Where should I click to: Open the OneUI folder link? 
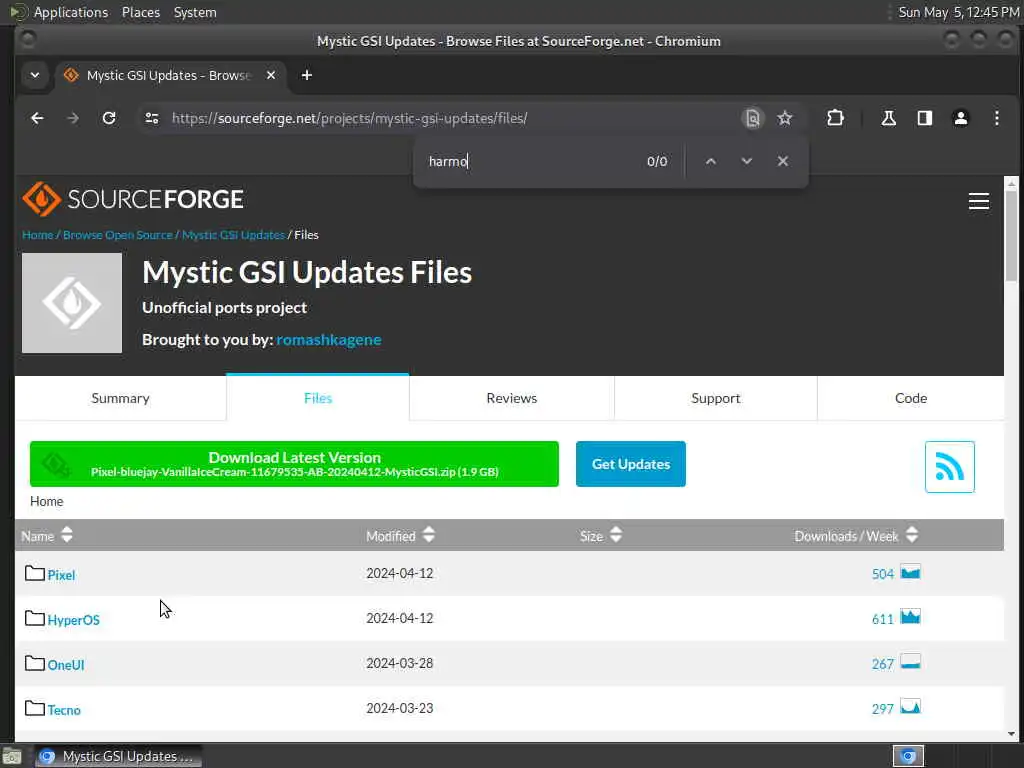tap(66, 665)
